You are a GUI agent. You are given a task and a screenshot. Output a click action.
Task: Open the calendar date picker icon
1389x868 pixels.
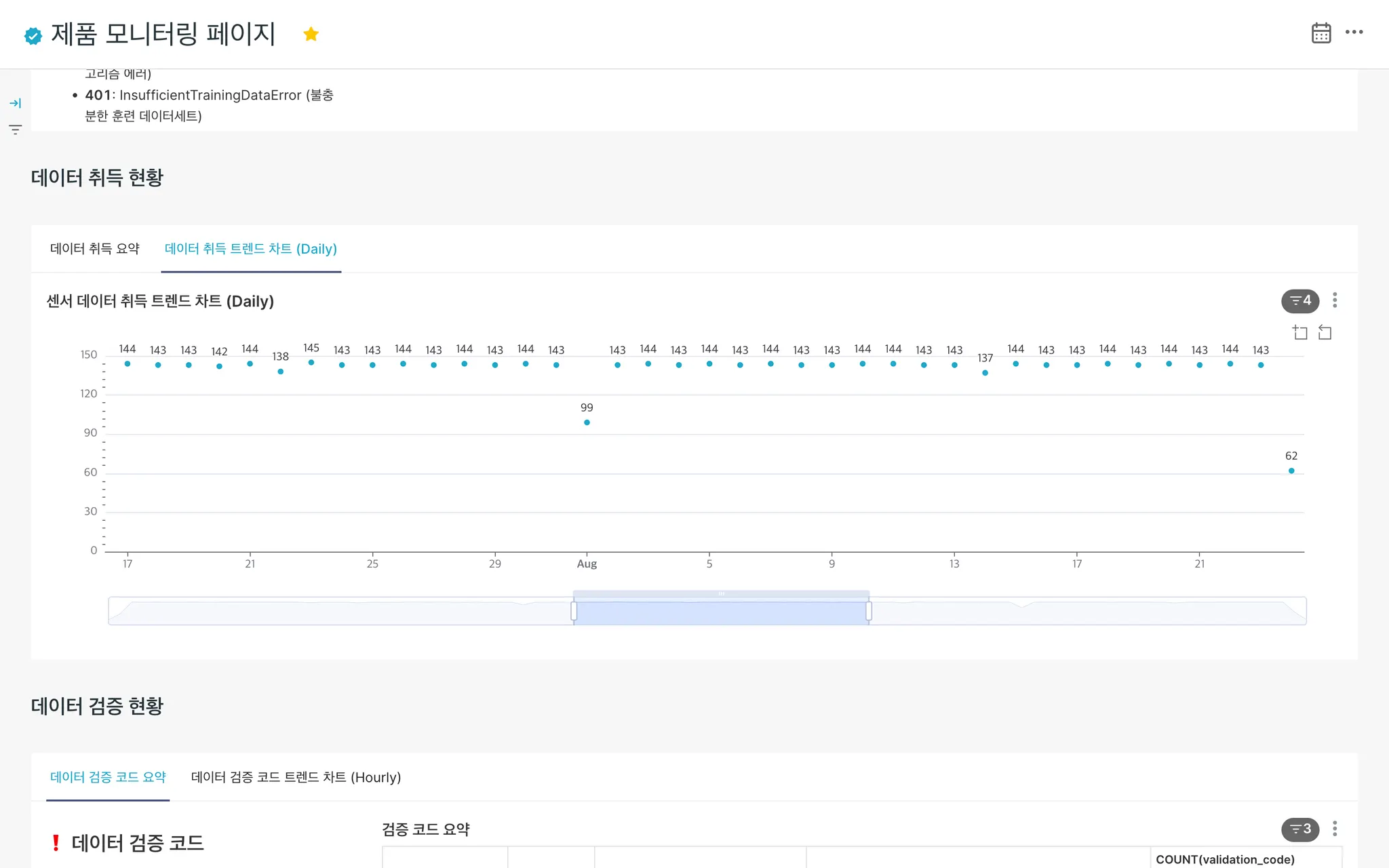click(x=1320, y=33)
